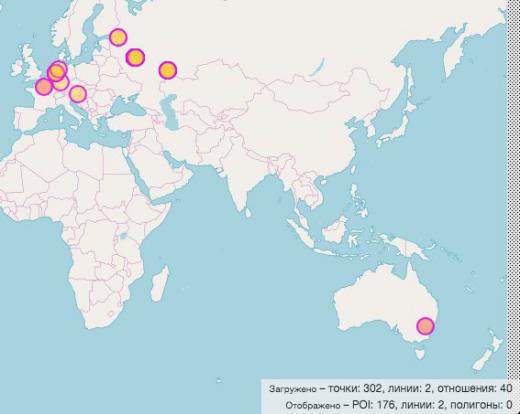Click the displayed POI status line (Отображено)

399,405
